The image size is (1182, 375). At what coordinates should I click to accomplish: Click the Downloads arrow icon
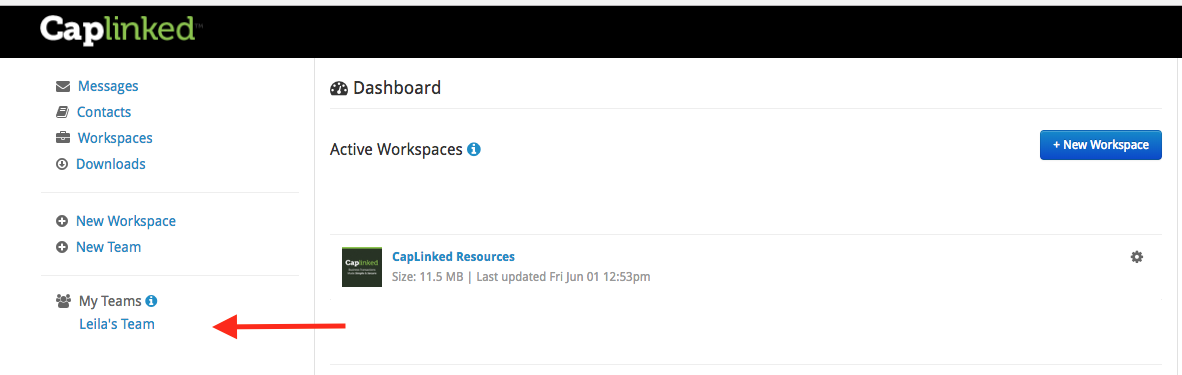tap(63, 164)
